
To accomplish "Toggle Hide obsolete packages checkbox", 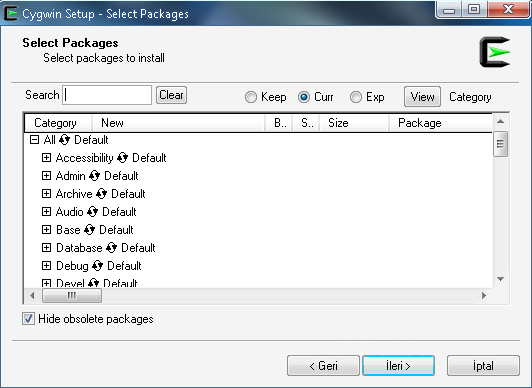I will pyautogui.click(x=28, y=319).
